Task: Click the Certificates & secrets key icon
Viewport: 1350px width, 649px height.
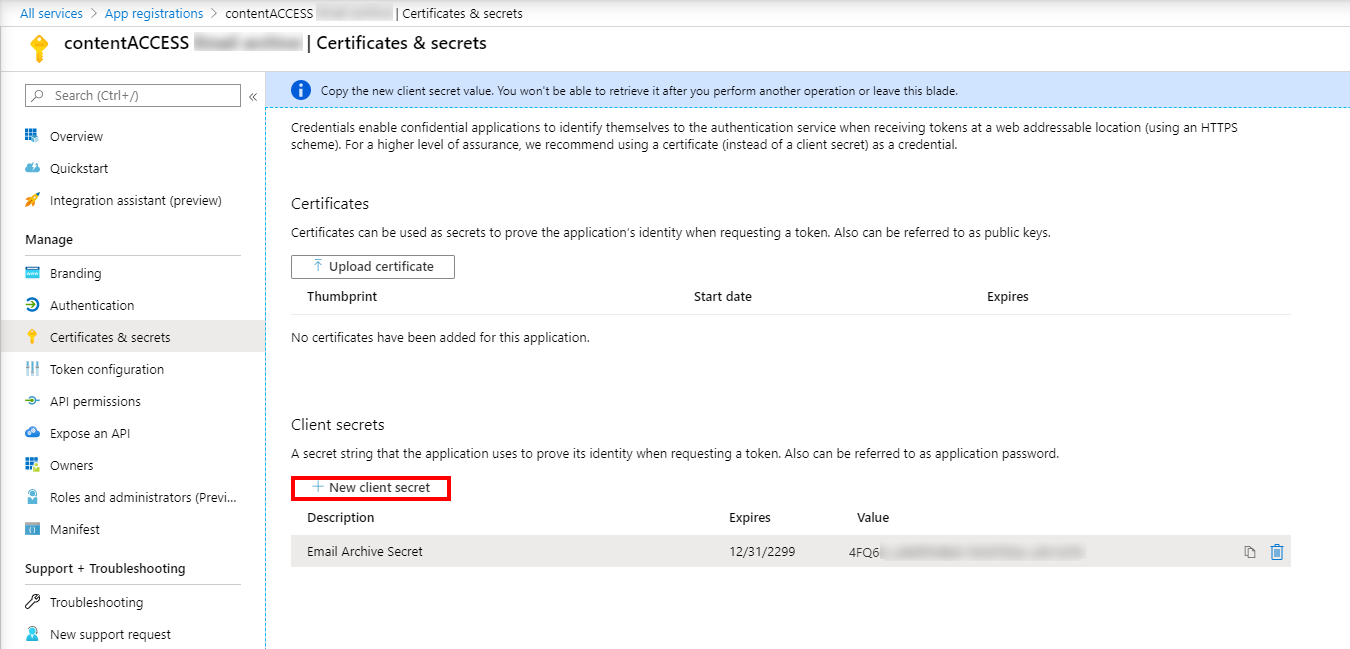Action: point(32,337)
